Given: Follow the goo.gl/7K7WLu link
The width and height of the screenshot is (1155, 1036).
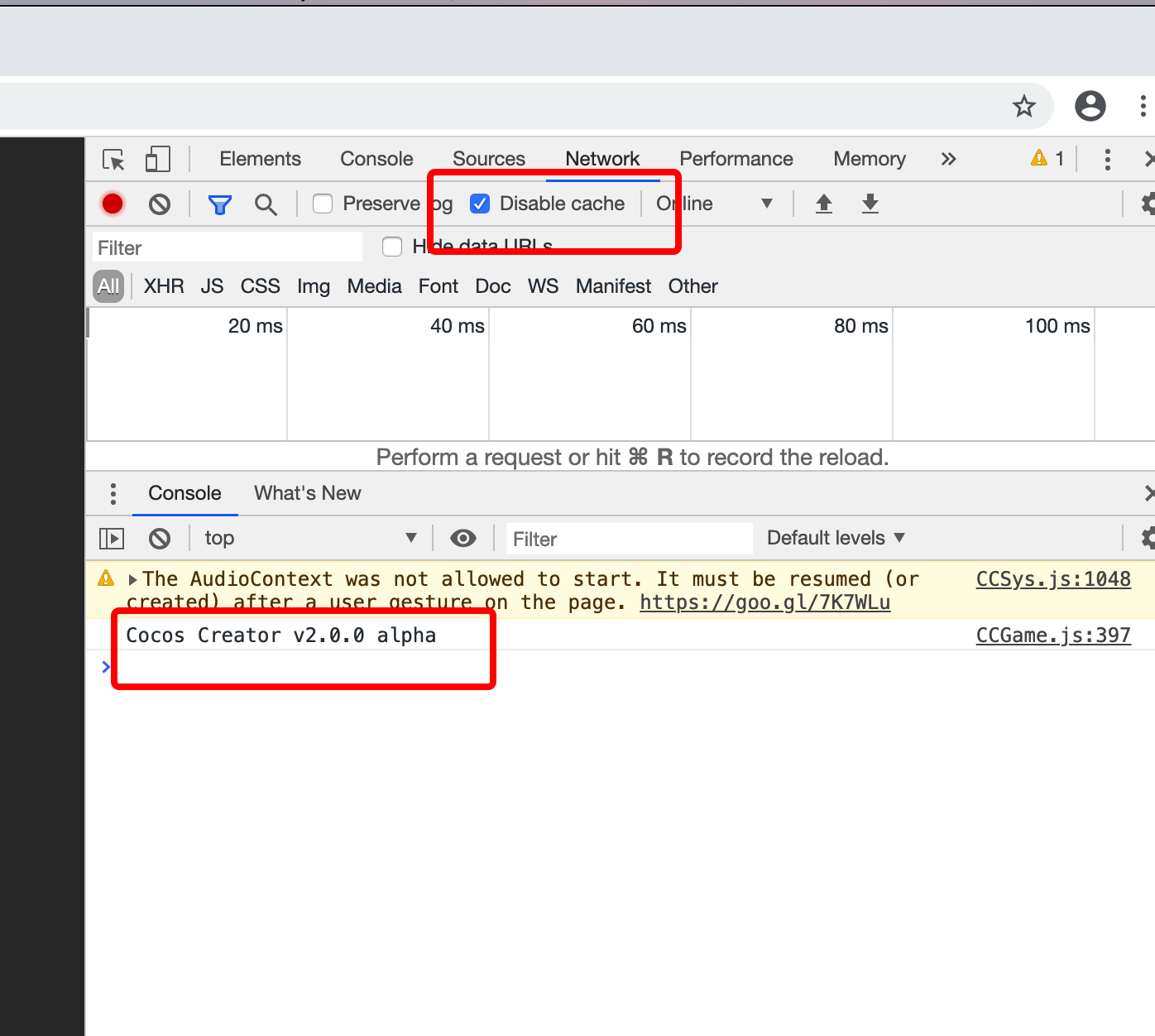Looking at the screenshot, I should click(x=764, y=602).
